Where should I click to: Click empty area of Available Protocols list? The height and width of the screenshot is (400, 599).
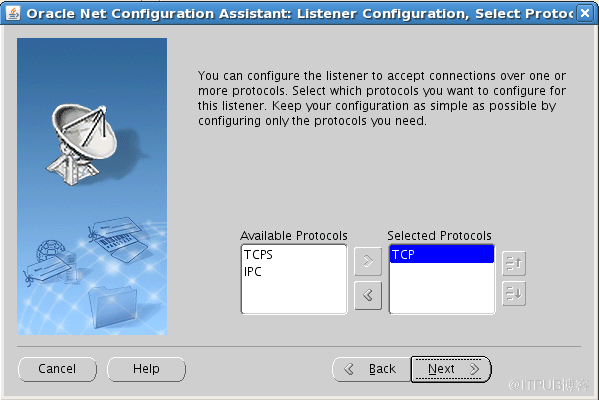point(294,296)
